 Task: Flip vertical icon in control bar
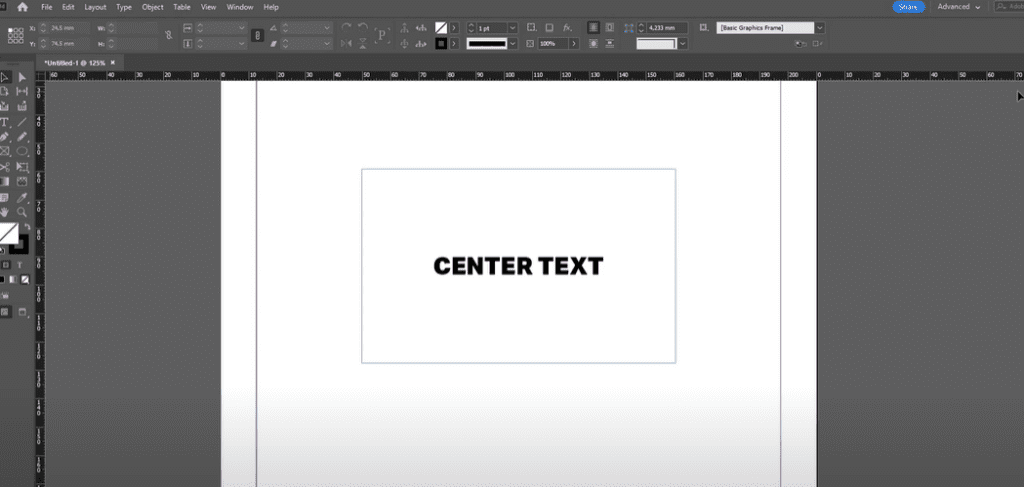362,43
